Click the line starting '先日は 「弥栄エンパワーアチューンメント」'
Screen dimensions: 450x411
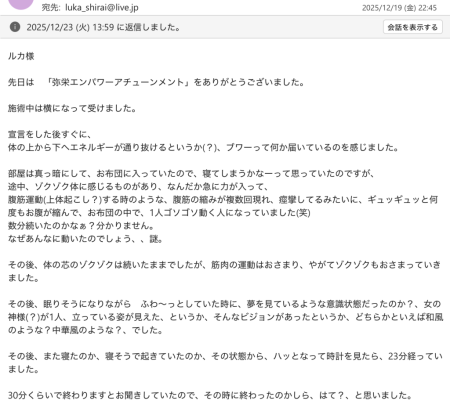(156, 82)
